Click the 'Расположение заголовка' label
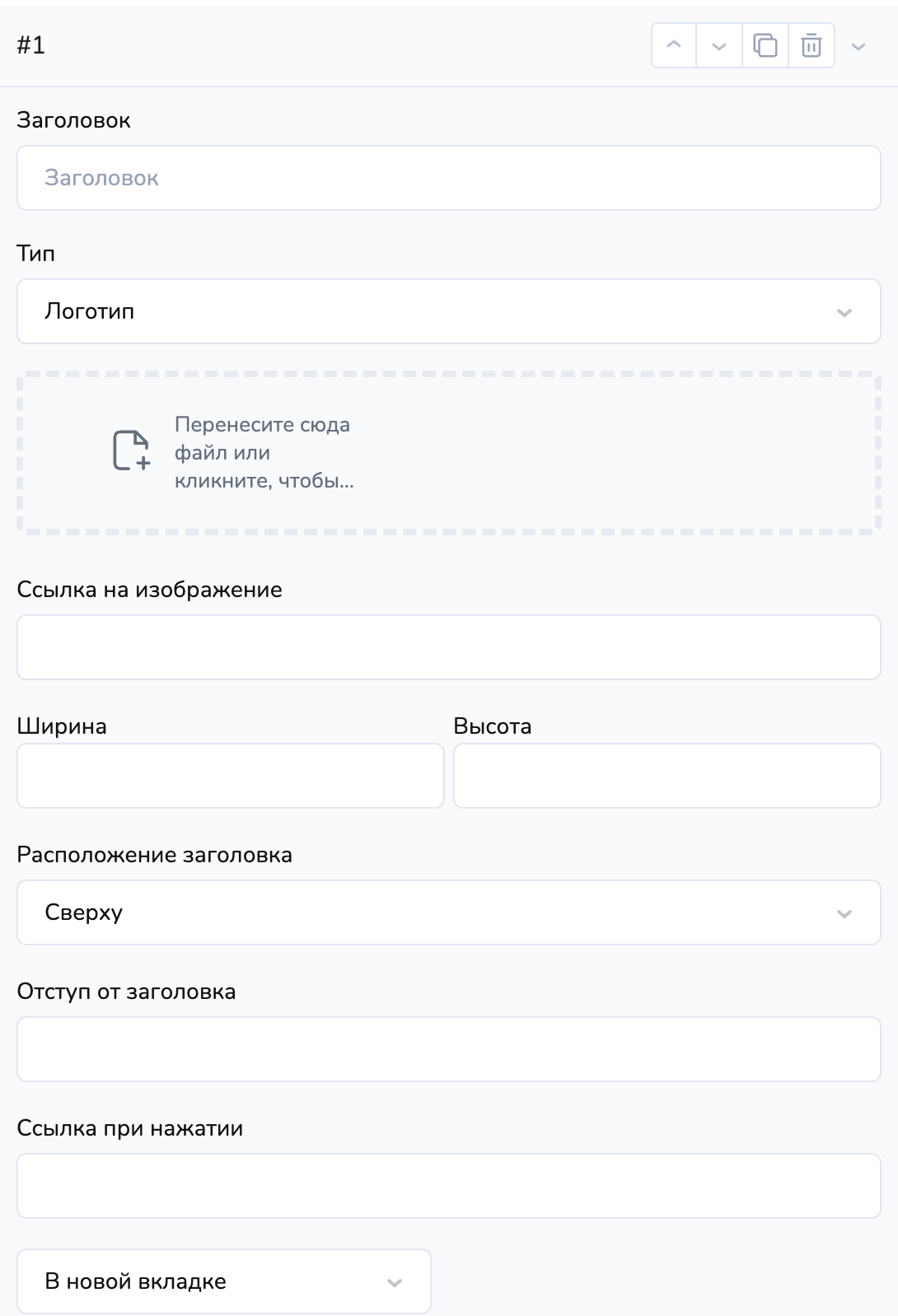898x1316 pixels. pyautogui.click(x=154, y=855)
